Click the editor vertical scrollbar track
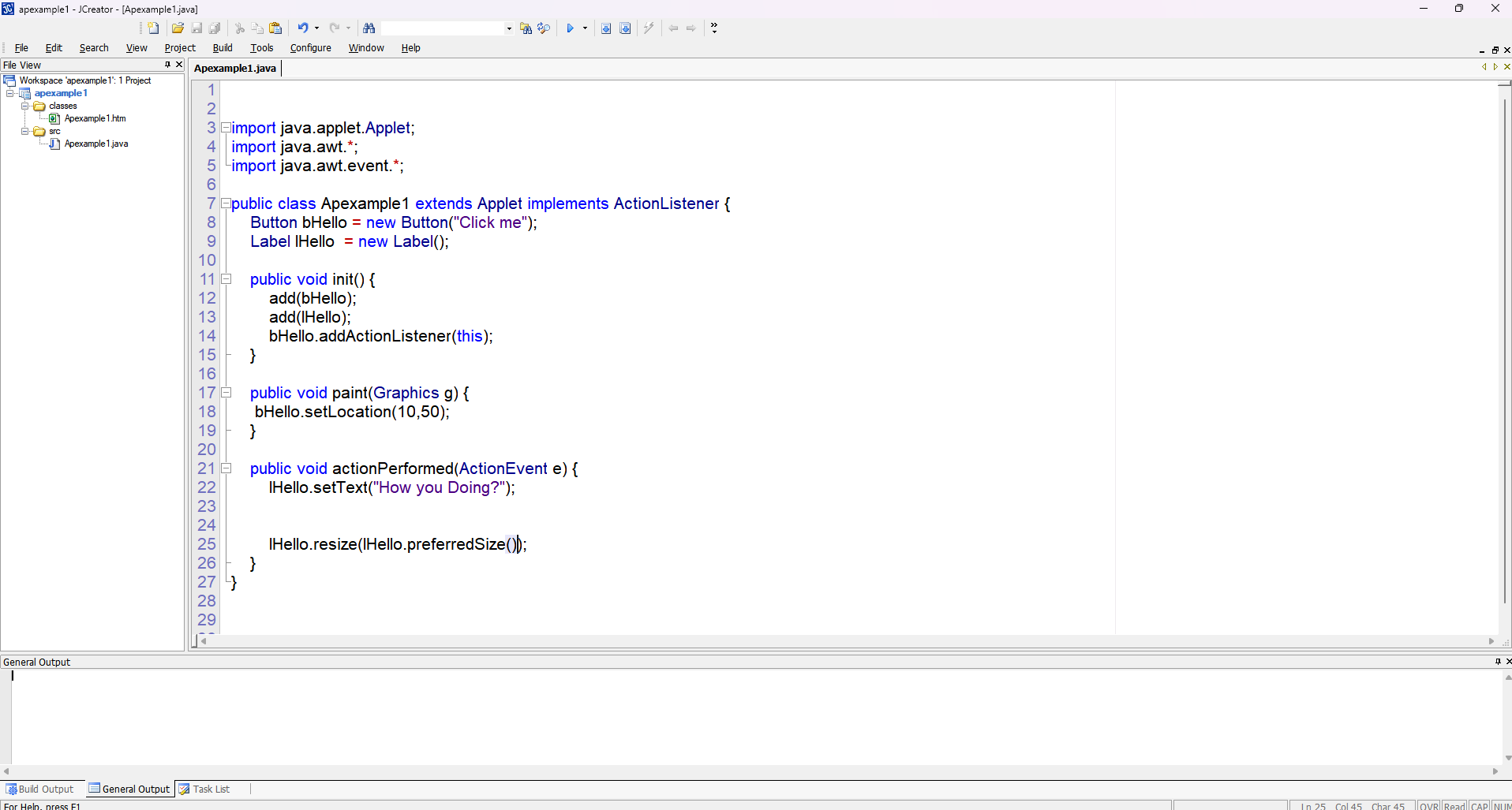 pos(1504,355)
